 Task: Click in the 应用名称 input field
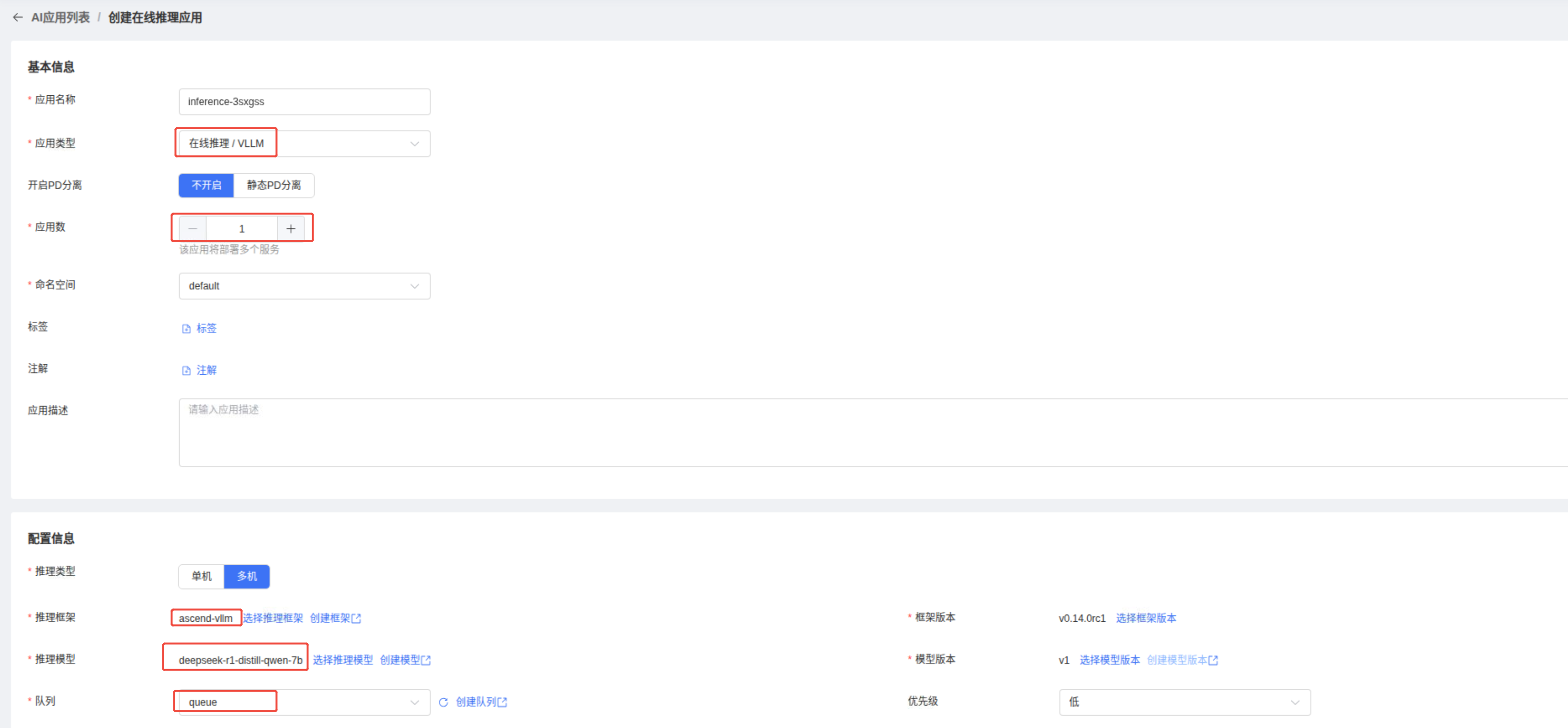pos(305,101)
